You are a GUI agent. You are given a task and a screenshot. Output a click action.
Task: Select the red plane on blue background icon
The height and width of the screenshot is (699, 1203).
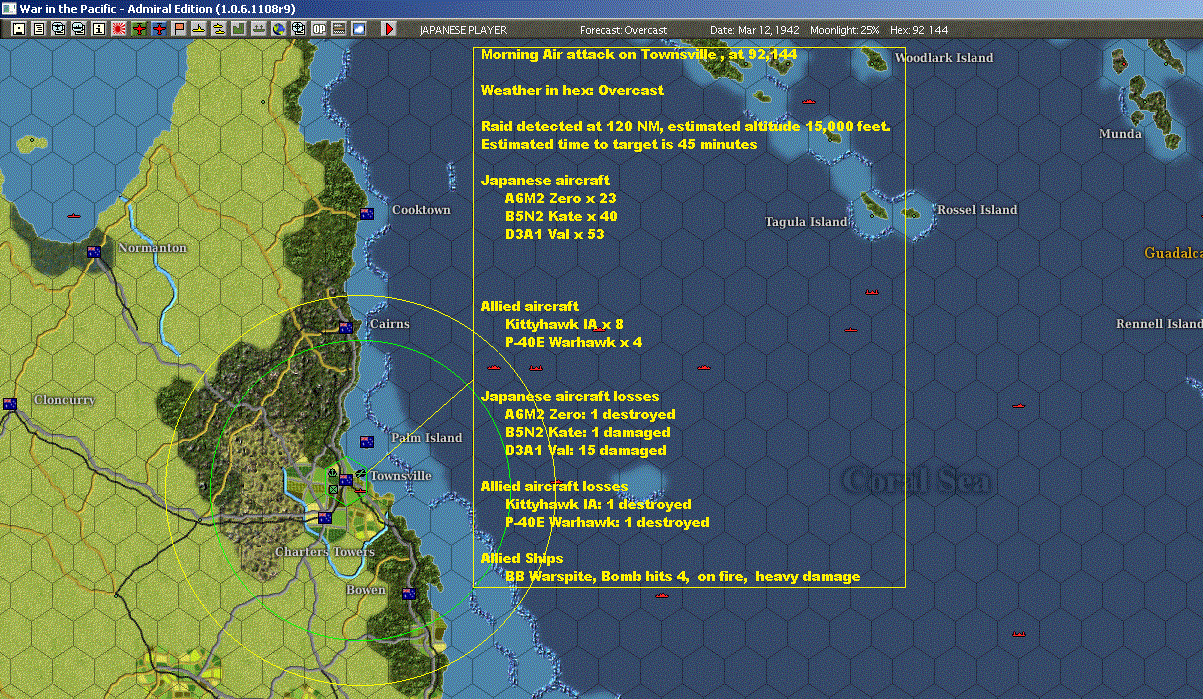point(160,29)
